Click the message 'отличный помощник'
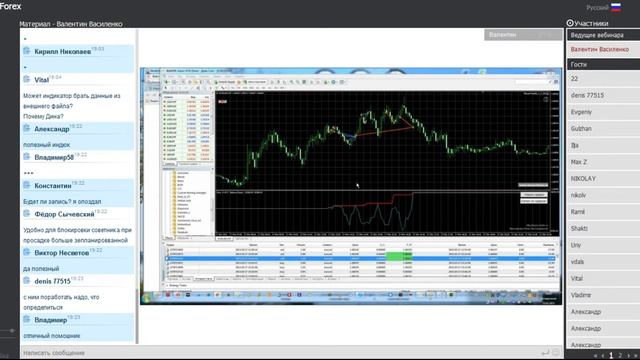This screenshot has height=360, width=640. (51, 336)
